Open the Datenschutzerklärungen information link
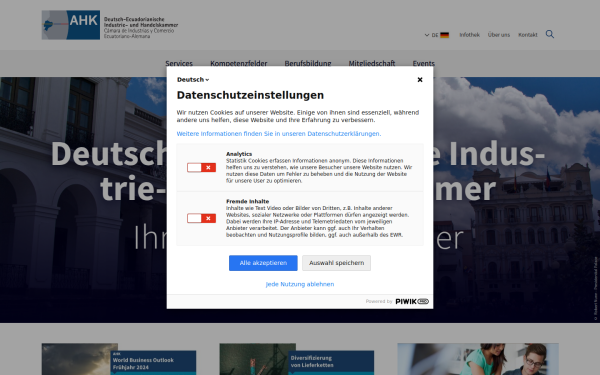Viewport: 600px width, 375px height. (x=279, y=134)
